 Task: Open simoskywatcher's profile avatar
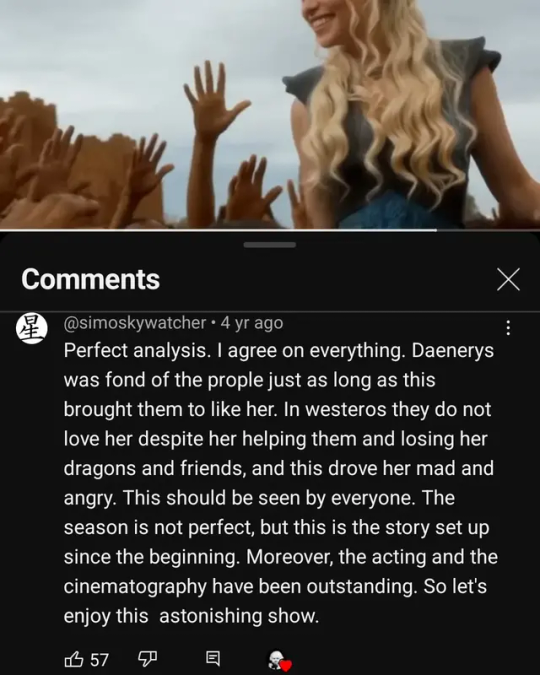[x=31, y=328]
